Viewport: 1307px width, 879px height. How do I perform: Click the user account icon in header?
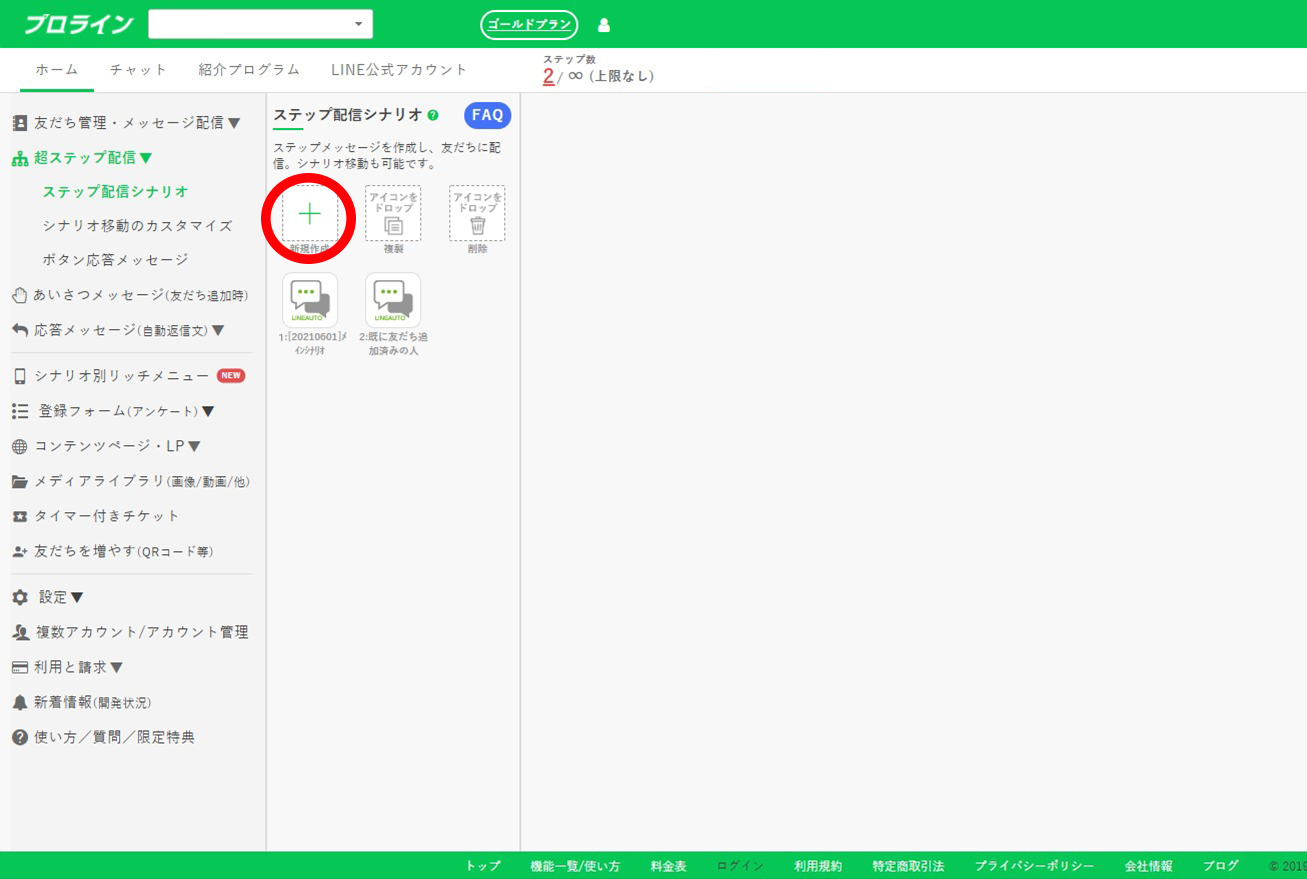coord(604,25)
